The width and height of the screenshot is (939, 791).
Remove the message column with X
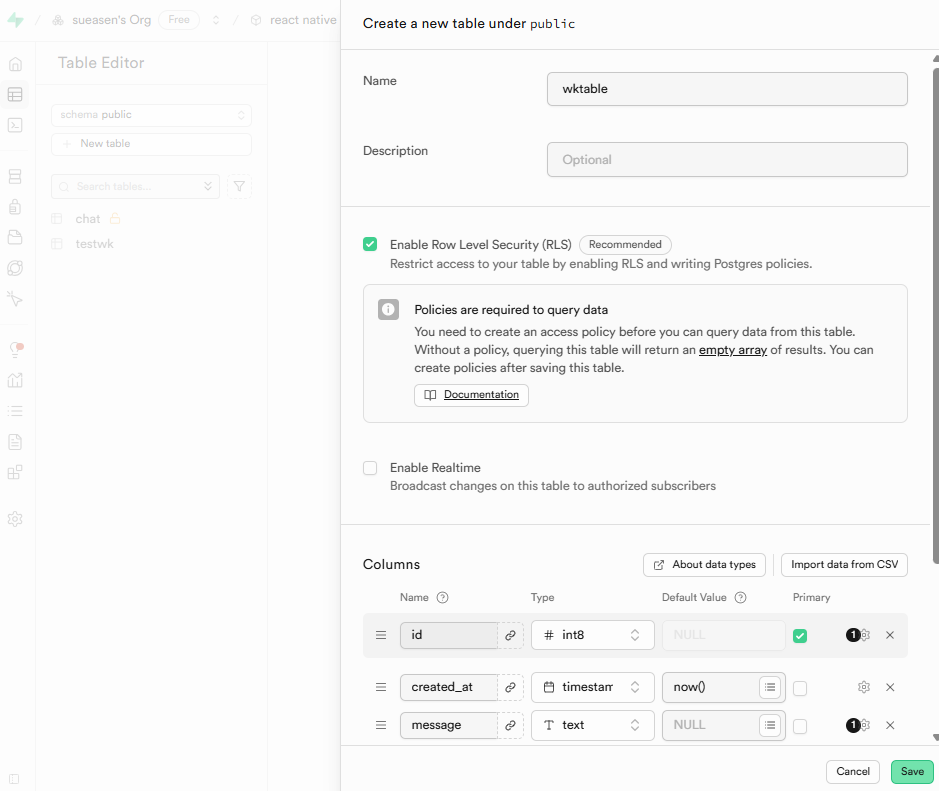pos(890,725)
